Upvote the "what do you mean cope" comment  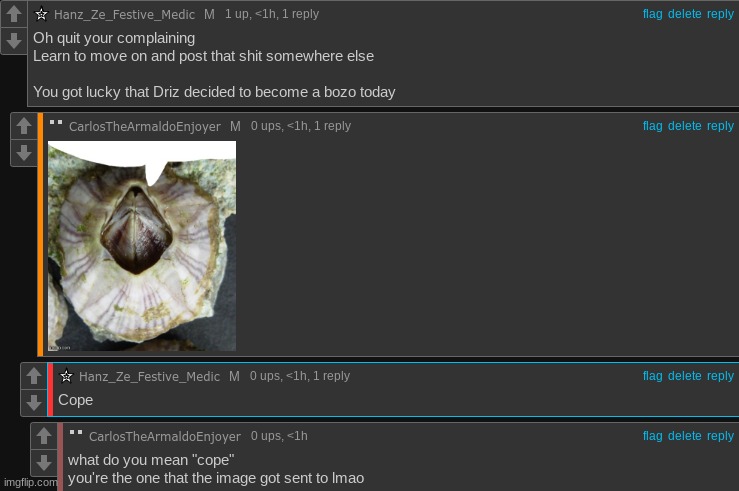click(x=44, y=436)
